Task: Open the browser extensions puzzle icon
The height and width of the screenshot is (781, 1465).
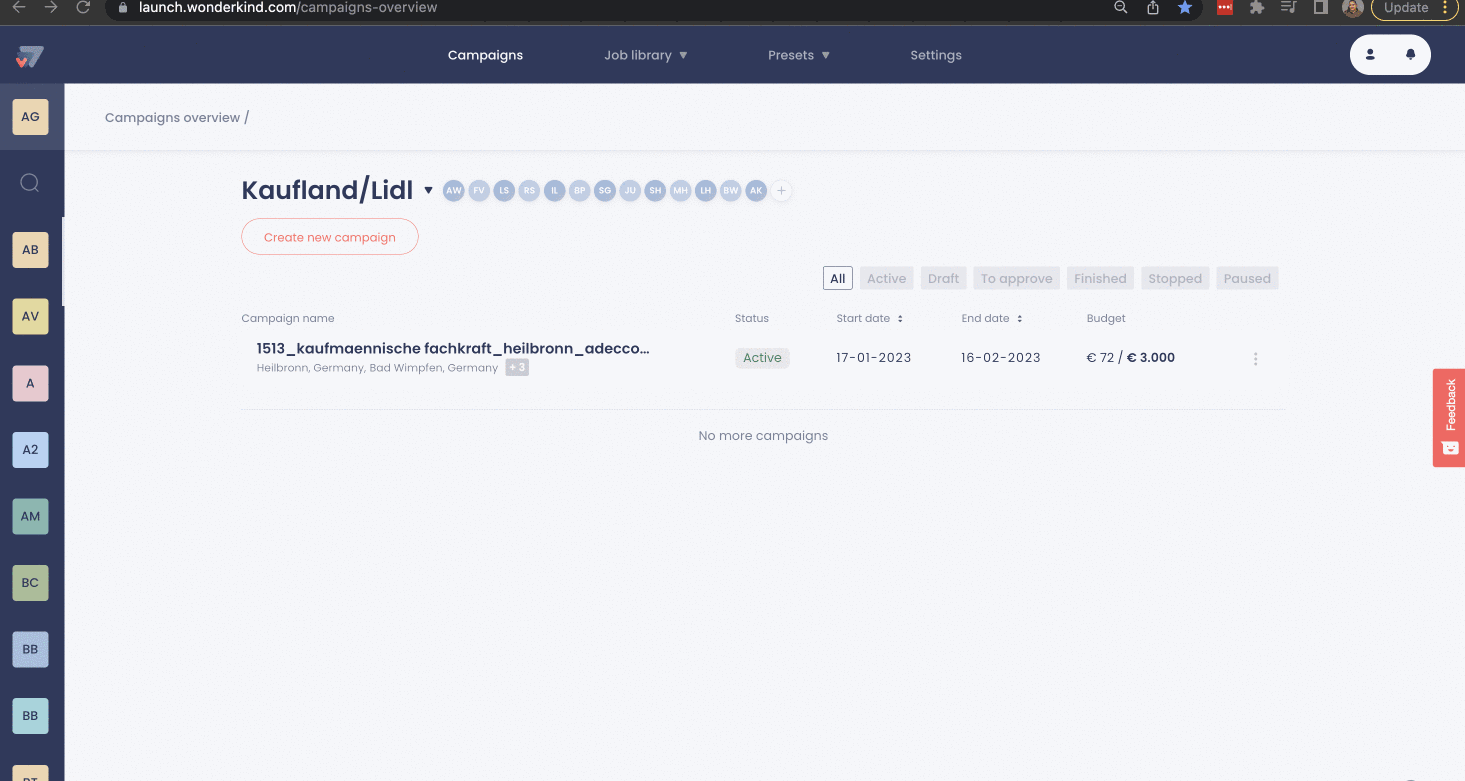Action: 1257,7
